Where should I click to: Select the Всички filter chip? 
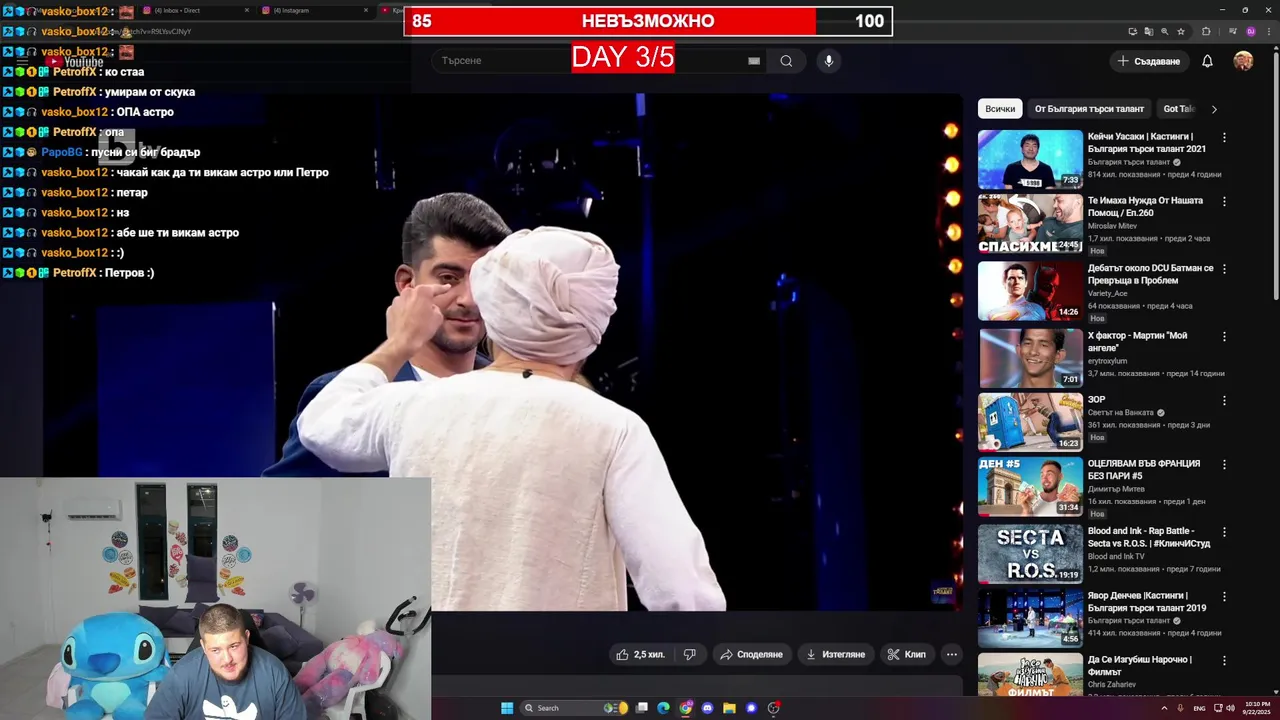[1000, 109]
